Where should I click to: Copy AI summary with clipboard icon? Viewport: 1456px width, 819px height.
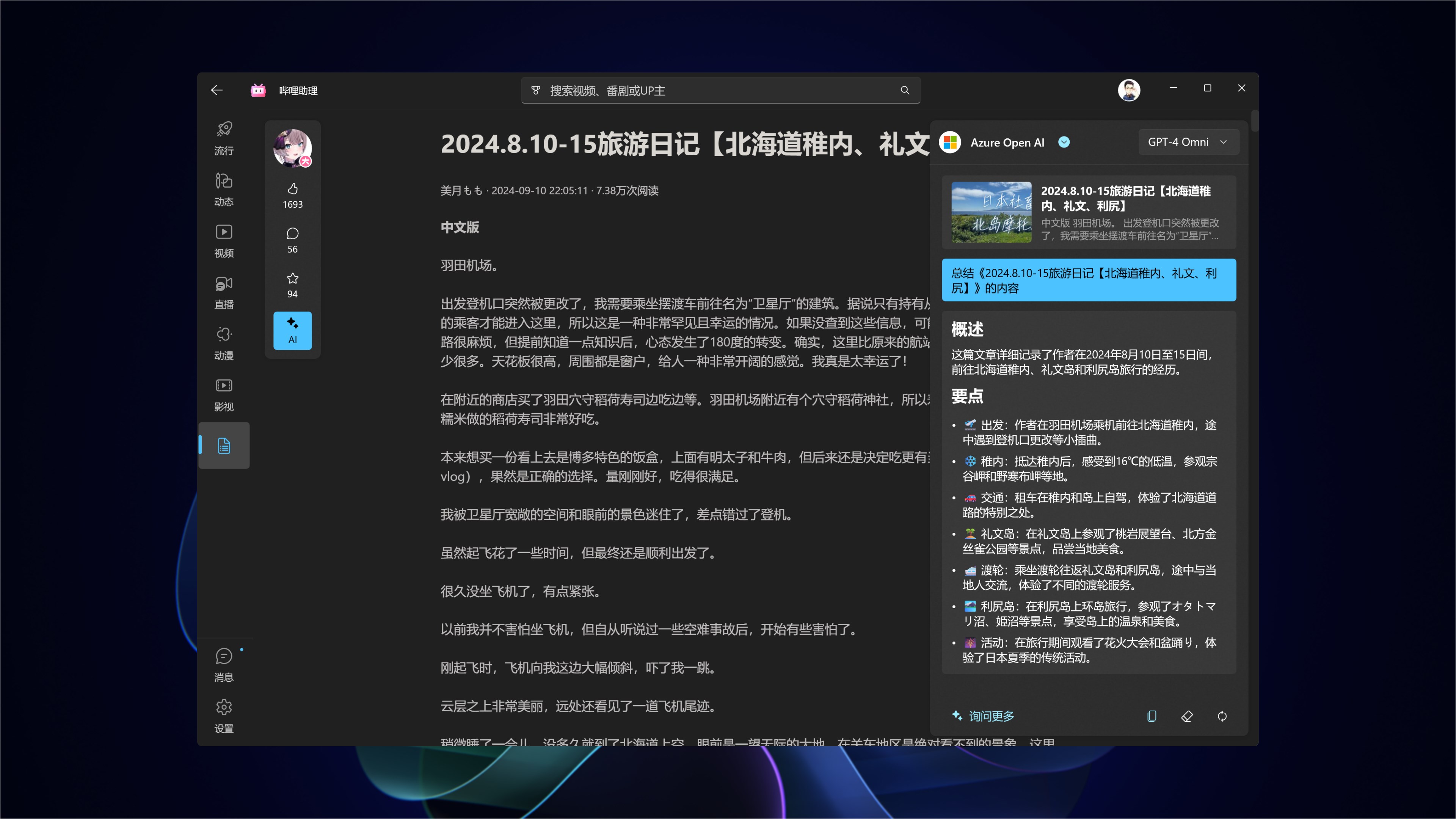(1152, 716)
